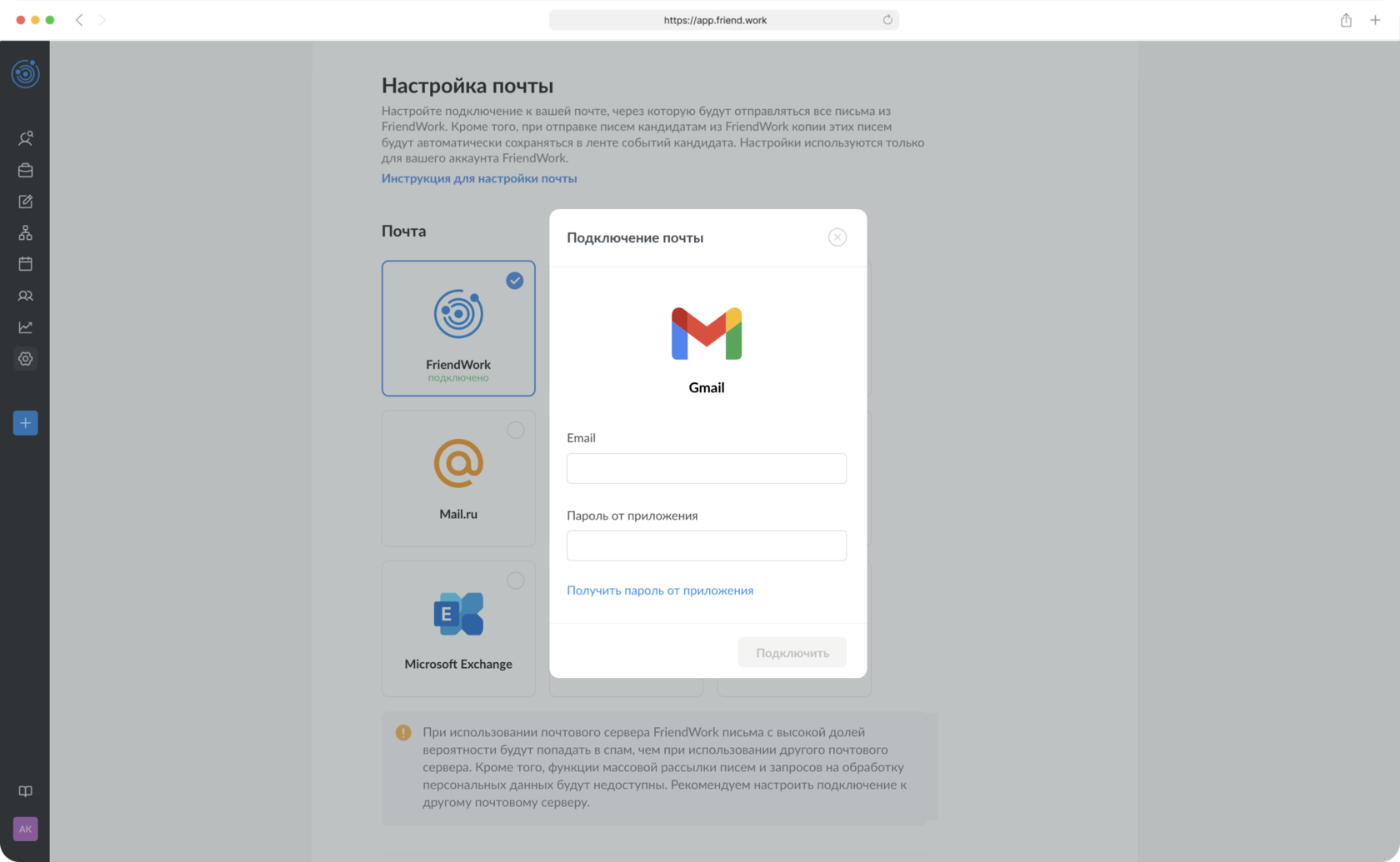
Task: Click the FriendWork logo in sidebar
Action: click(x=25, y=74)
